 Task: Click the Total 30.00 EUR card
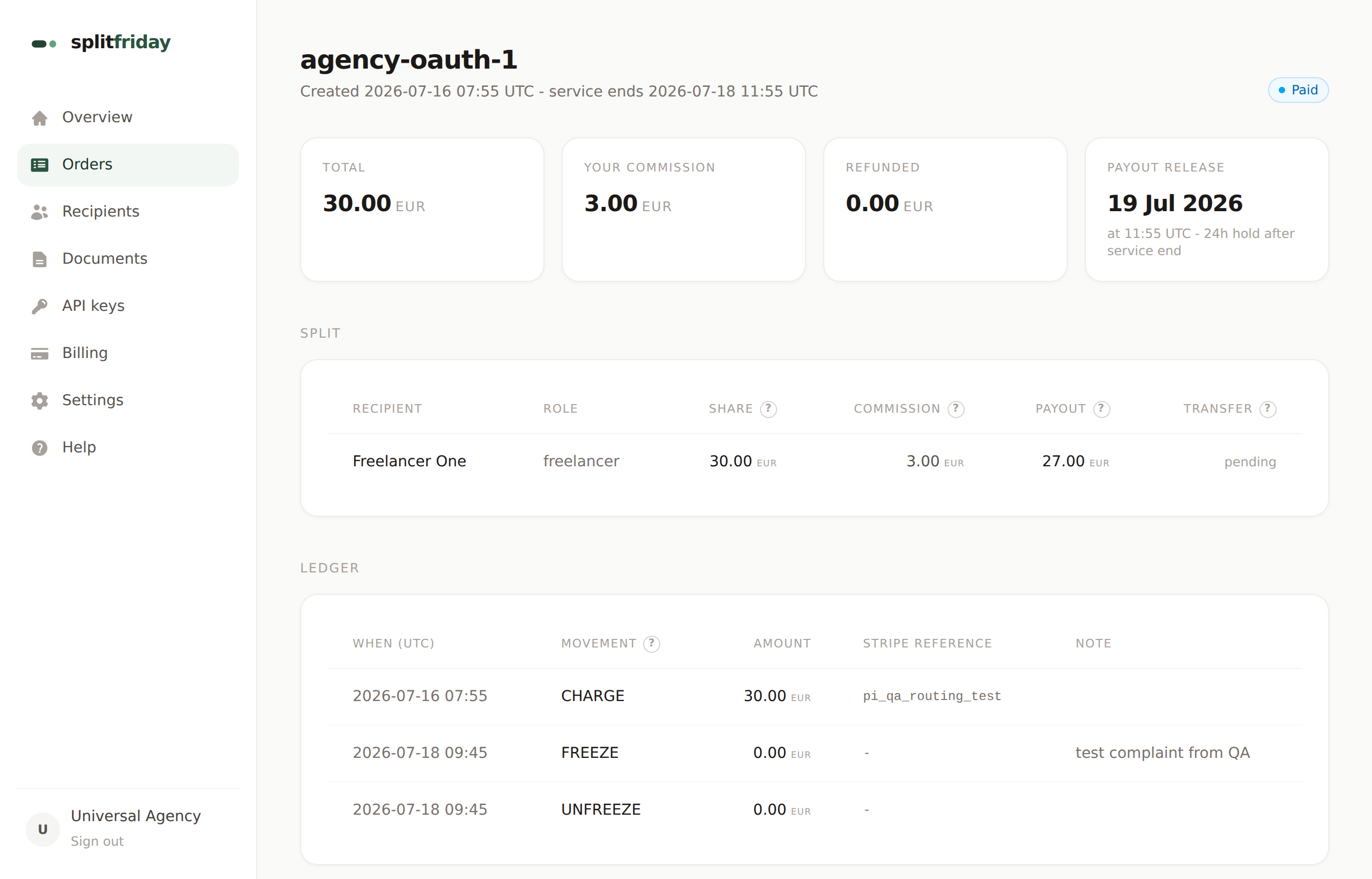pos(422,210)
